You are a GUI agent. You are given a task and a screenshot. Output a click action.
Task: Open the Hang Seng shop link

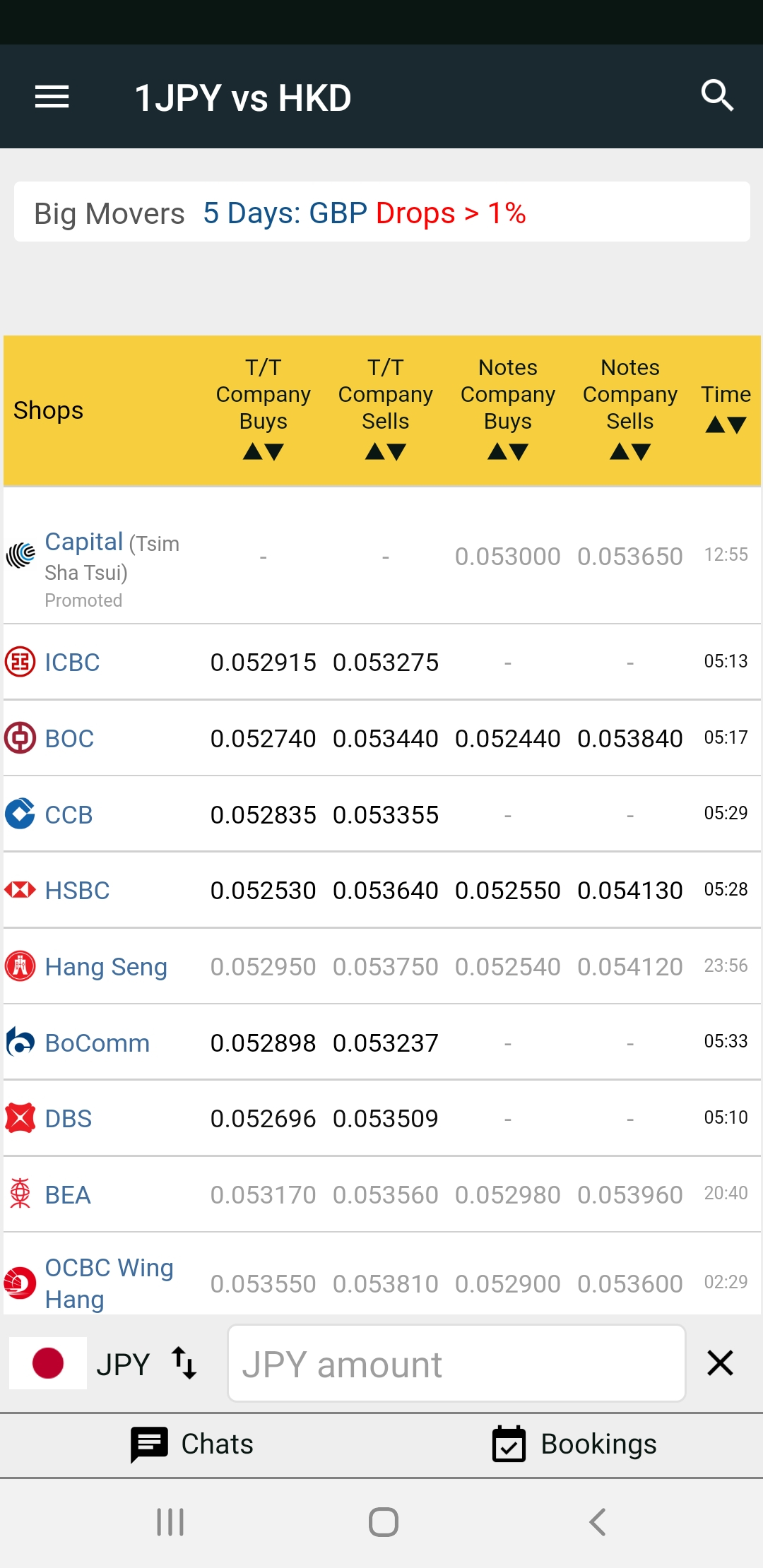point(106,967)
